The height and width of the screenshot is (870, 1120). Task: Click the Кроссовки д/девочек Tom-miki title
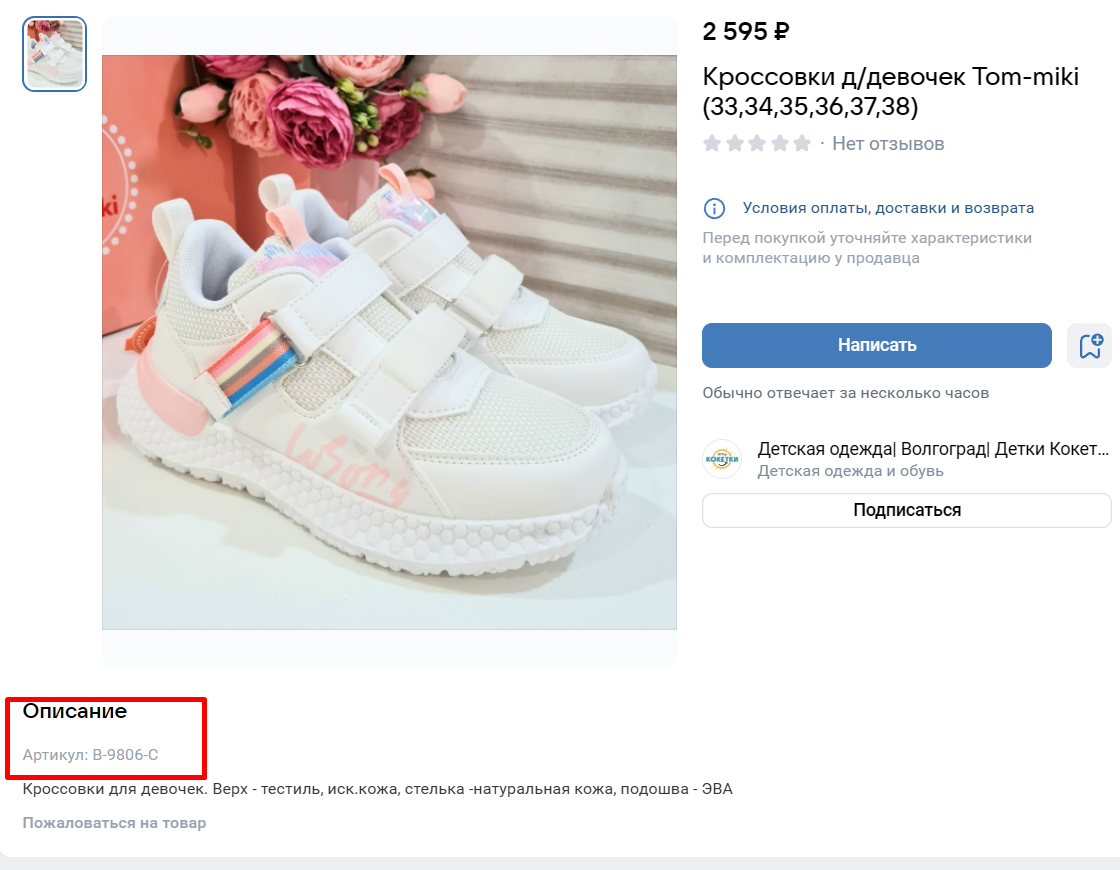(x=890, y=91)
